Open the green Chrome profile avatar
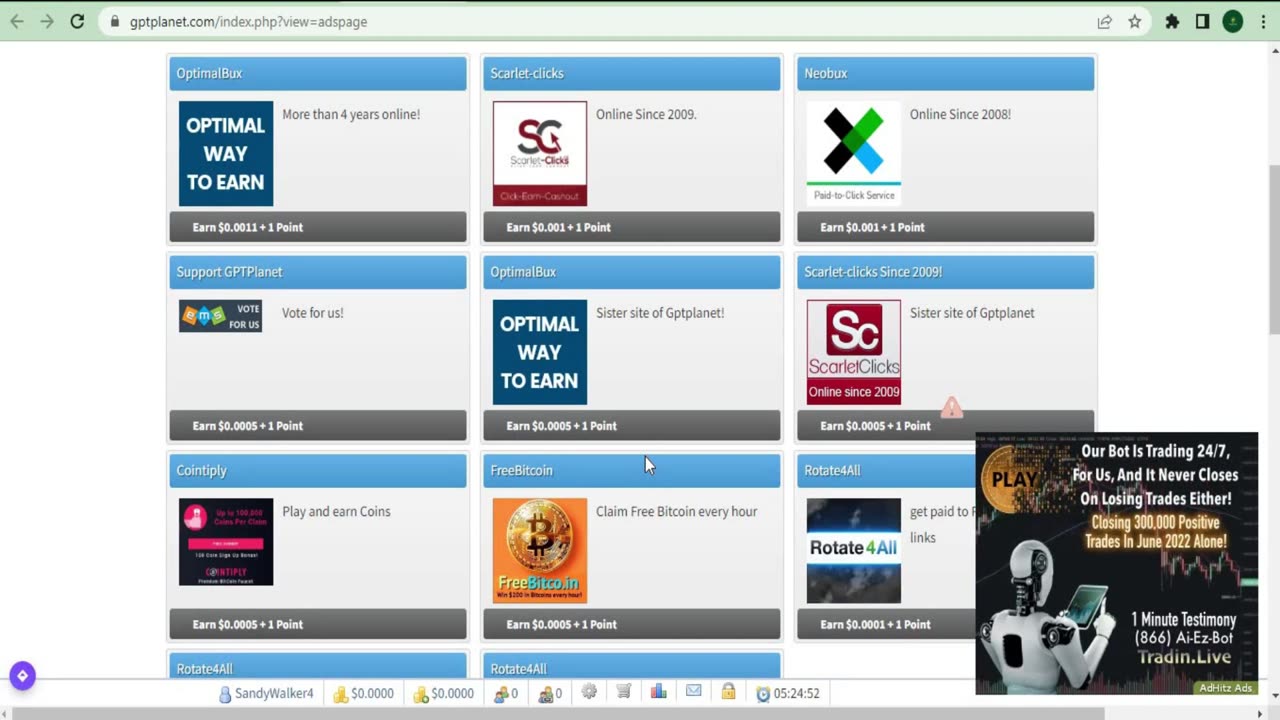Image resolution: width=1280 pixels, height=720 pixels. [x=1232, y=22]
